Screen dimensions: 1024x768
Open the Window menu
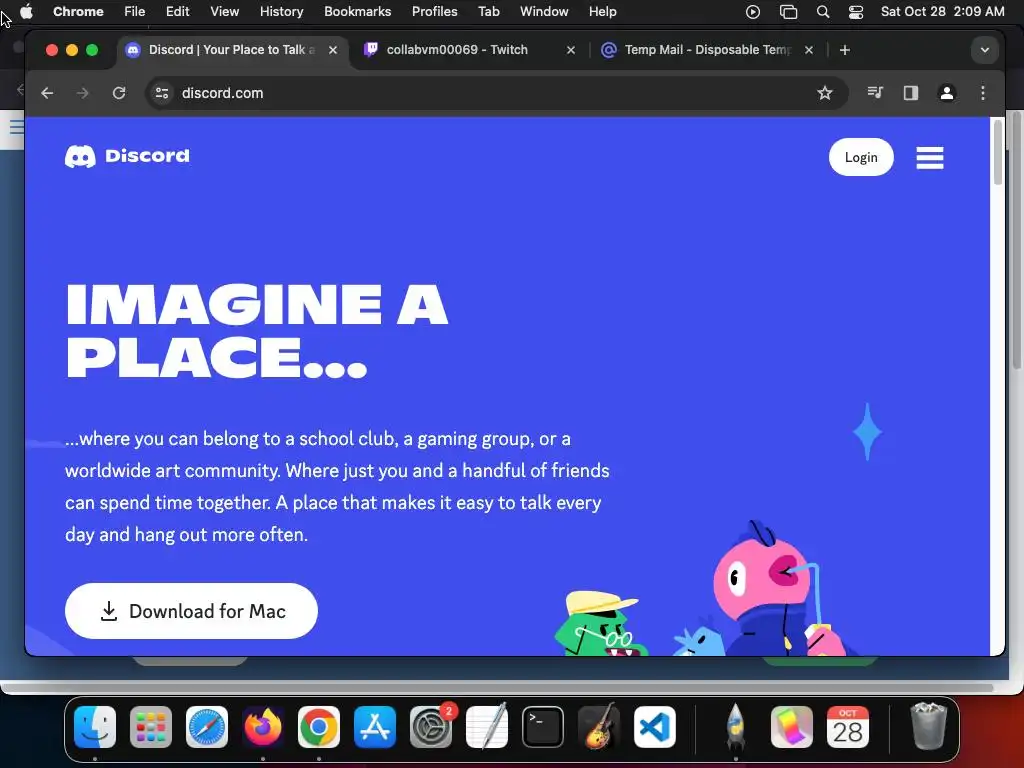(x=544, y=12)
